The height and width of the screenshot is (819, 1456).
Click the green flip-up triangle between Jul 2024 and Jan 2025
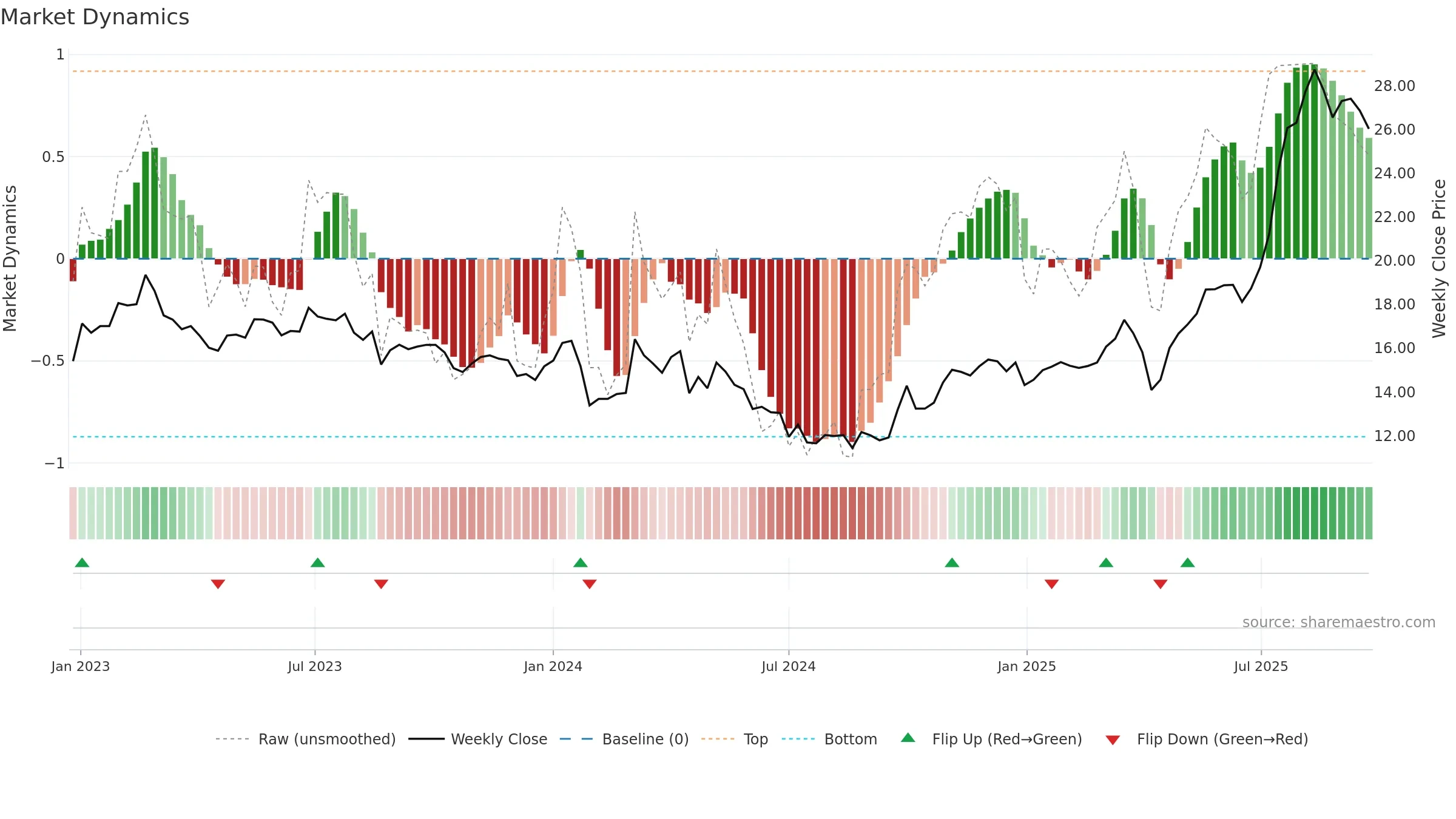pyautogui.click(x=952, y=562)
